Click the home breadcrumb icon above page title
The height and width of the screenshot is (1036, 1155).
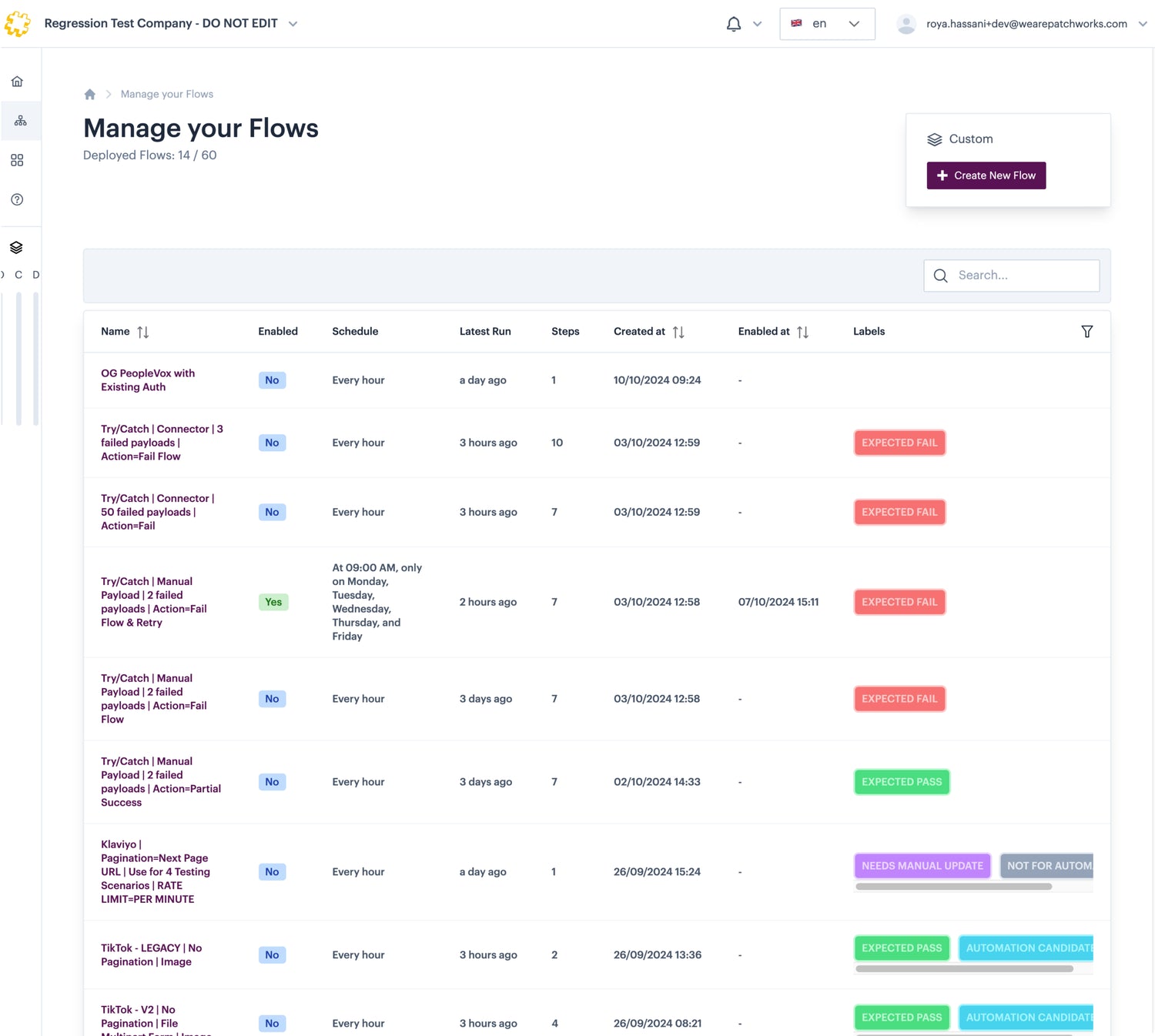pyautogui.click(x=90, y=93)
